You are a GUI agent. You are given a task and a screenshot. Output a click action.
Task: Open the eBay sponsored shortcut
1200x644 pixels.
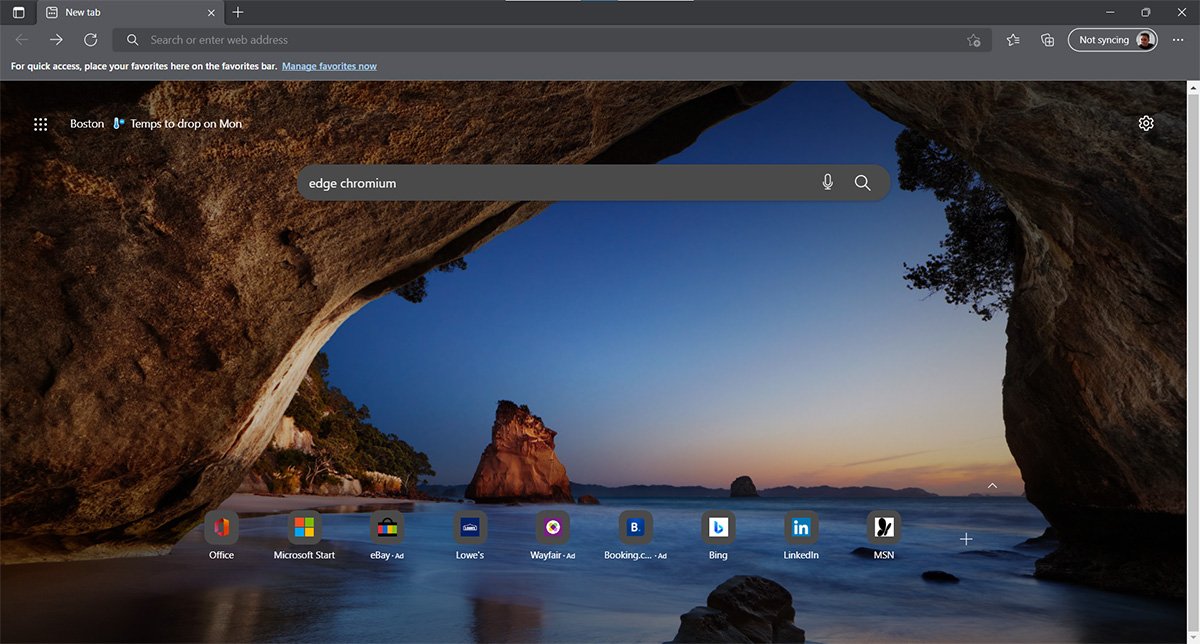[387, 527]
